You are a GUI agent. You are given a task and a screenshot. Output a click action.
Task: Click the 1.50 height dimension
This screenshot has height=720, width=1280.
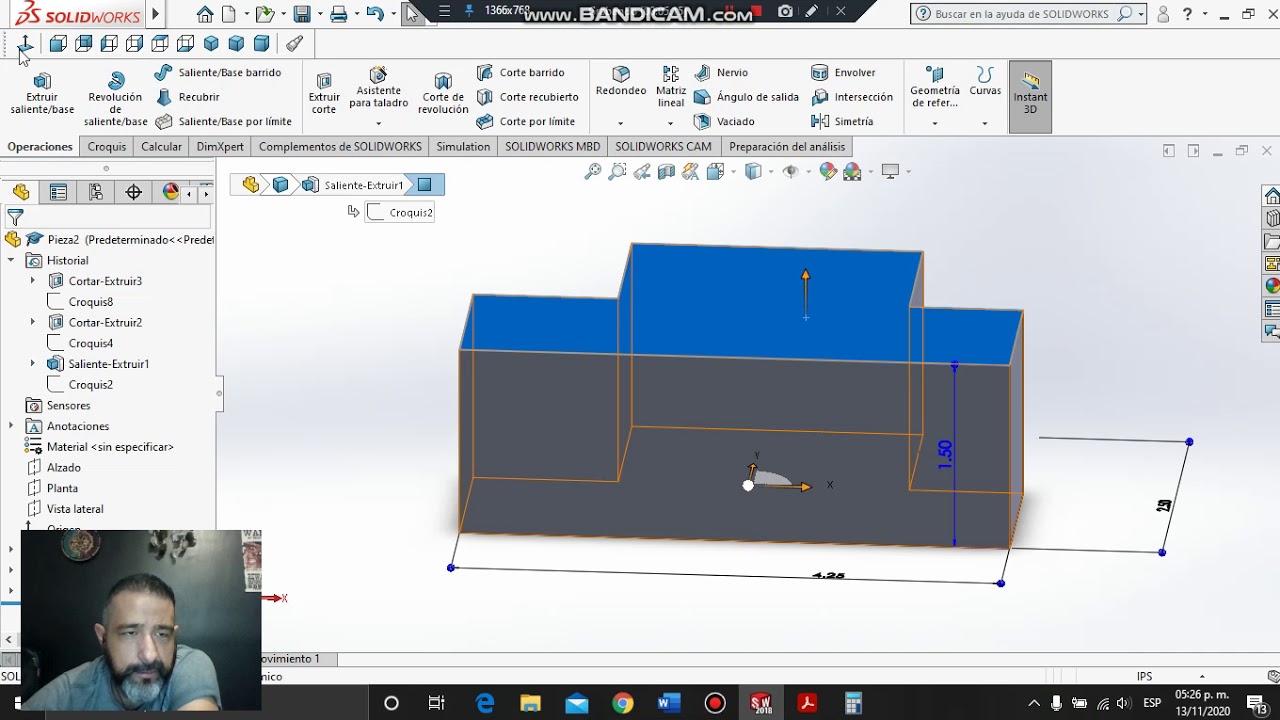[x=945, y=454]
